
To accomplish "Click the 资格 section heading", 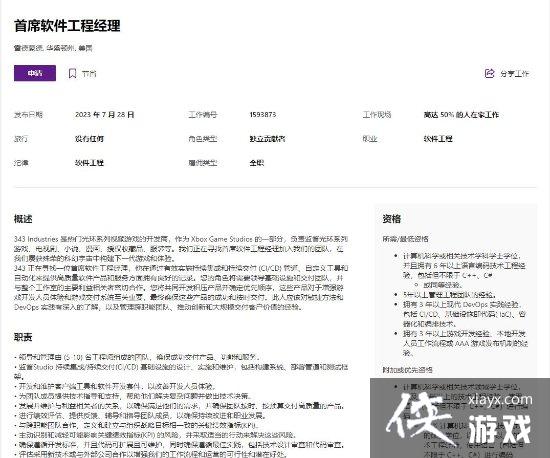I will click(392, 219).
